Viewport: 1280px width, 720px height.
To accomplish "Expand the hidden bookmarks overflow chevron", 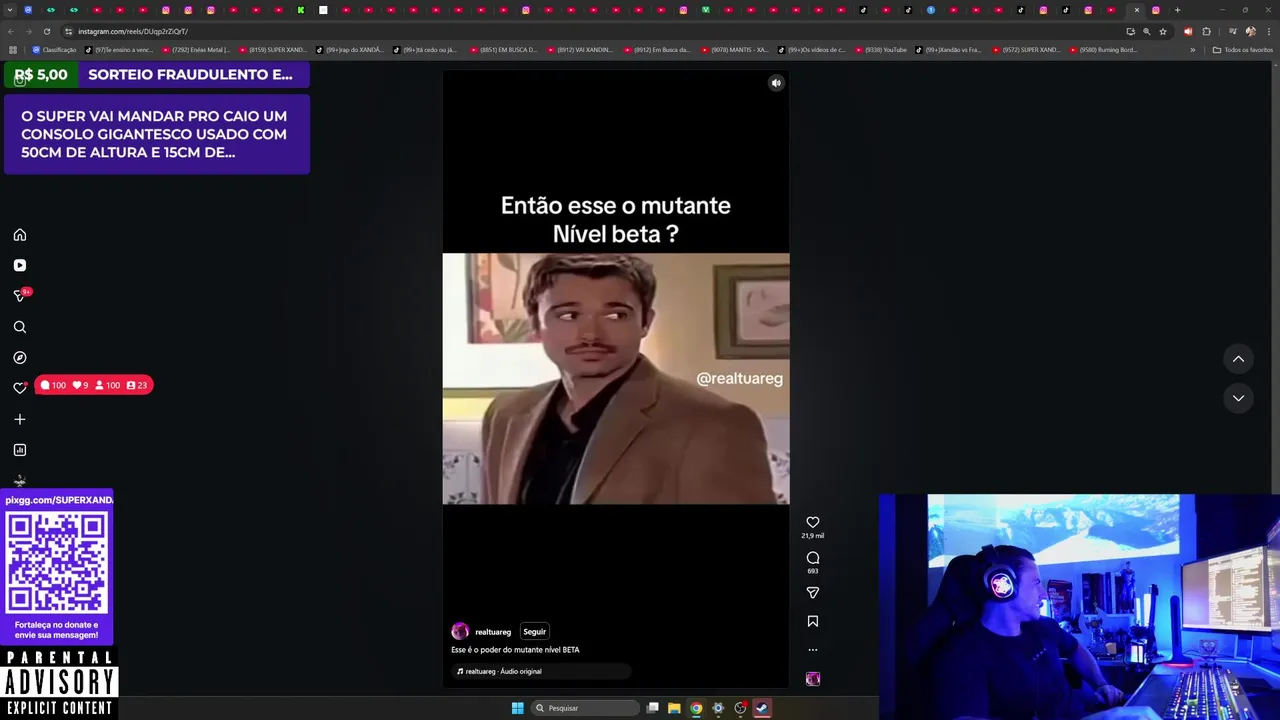I will 1192,50.
